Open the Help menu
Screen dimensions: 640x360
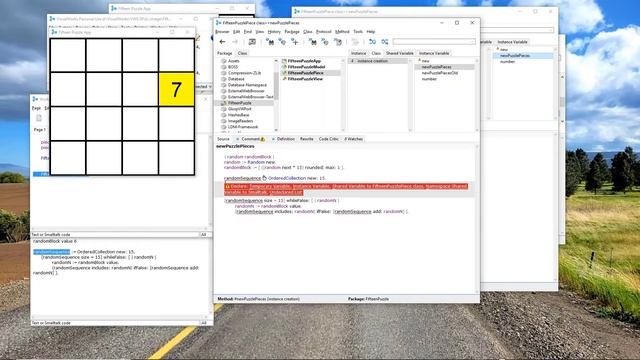(371, 31)
